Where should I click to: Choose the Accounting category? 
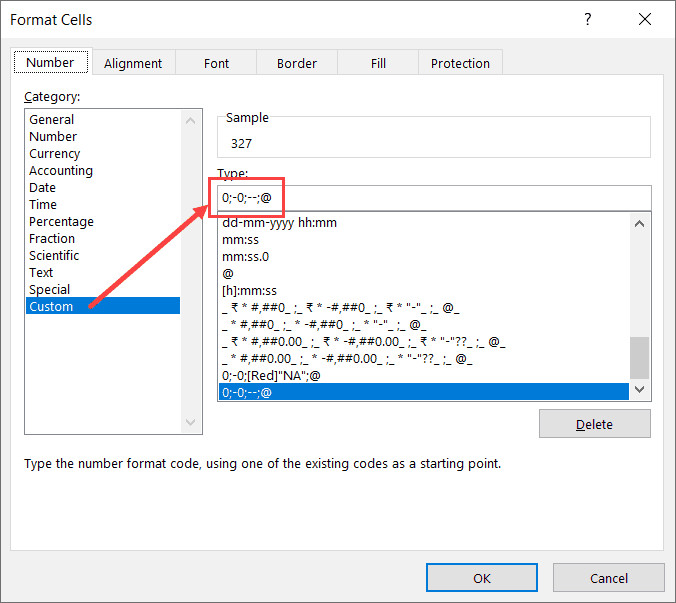pos(61,171)
